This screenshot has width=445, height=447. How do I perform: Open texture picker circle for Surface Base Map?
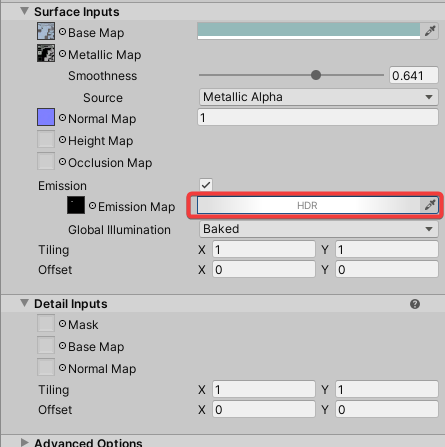(x=62, y=32)
